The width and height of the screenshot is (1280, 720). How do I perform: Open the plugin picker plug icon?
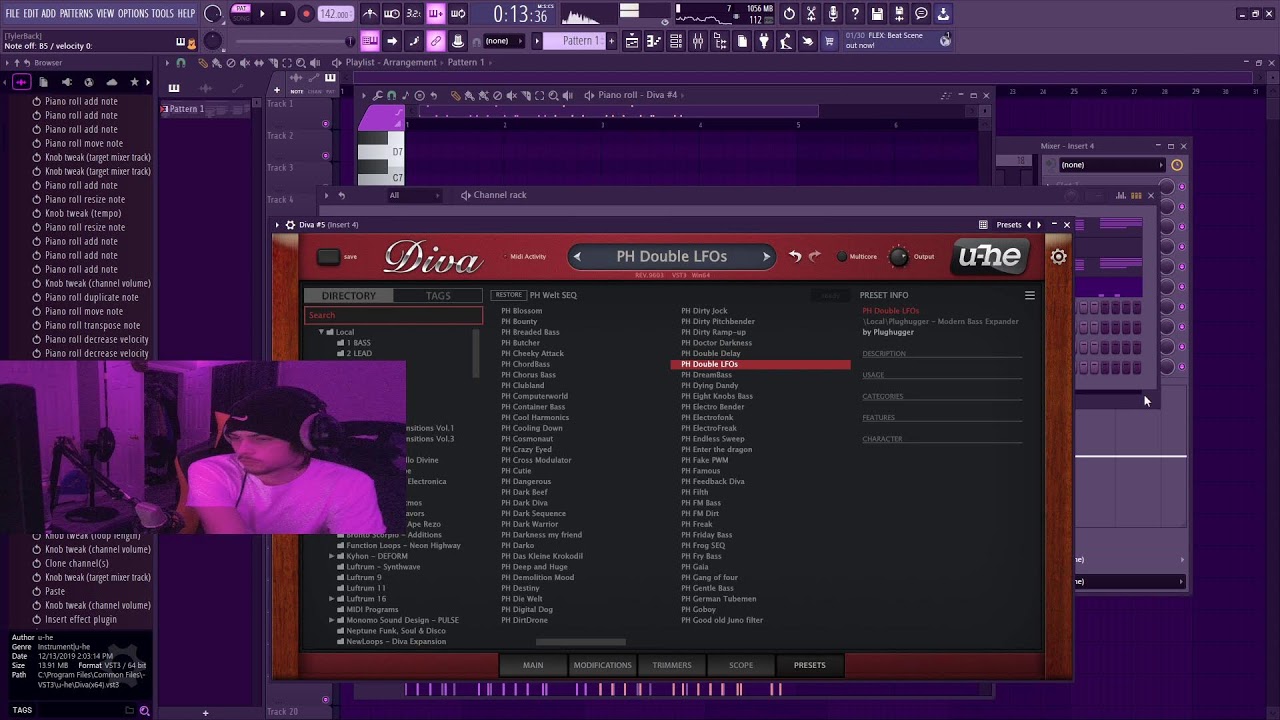tap(764, 41)
